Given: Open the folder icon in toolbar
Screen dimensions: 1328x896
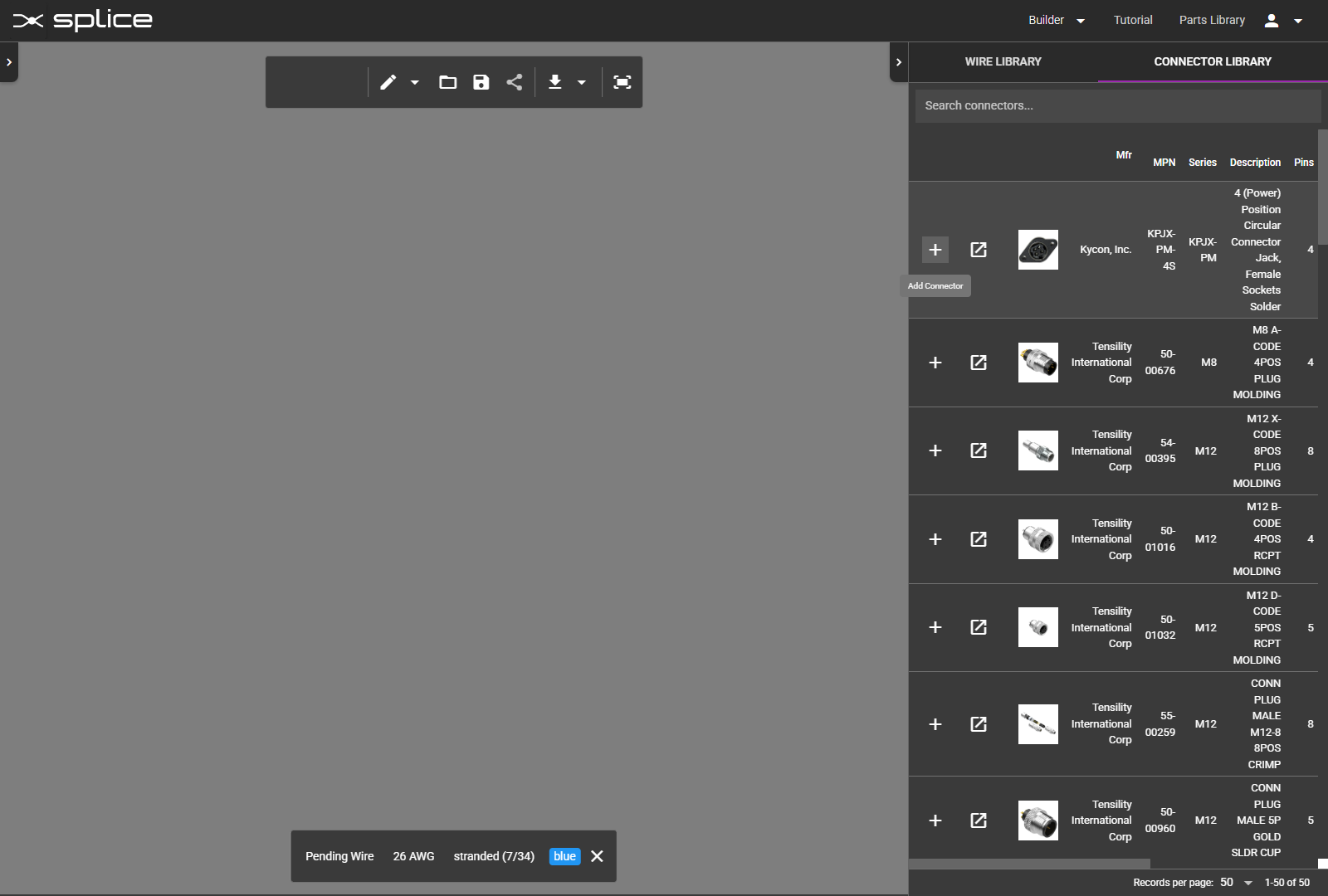Looking at the screenshot, I should click(447, 82).
